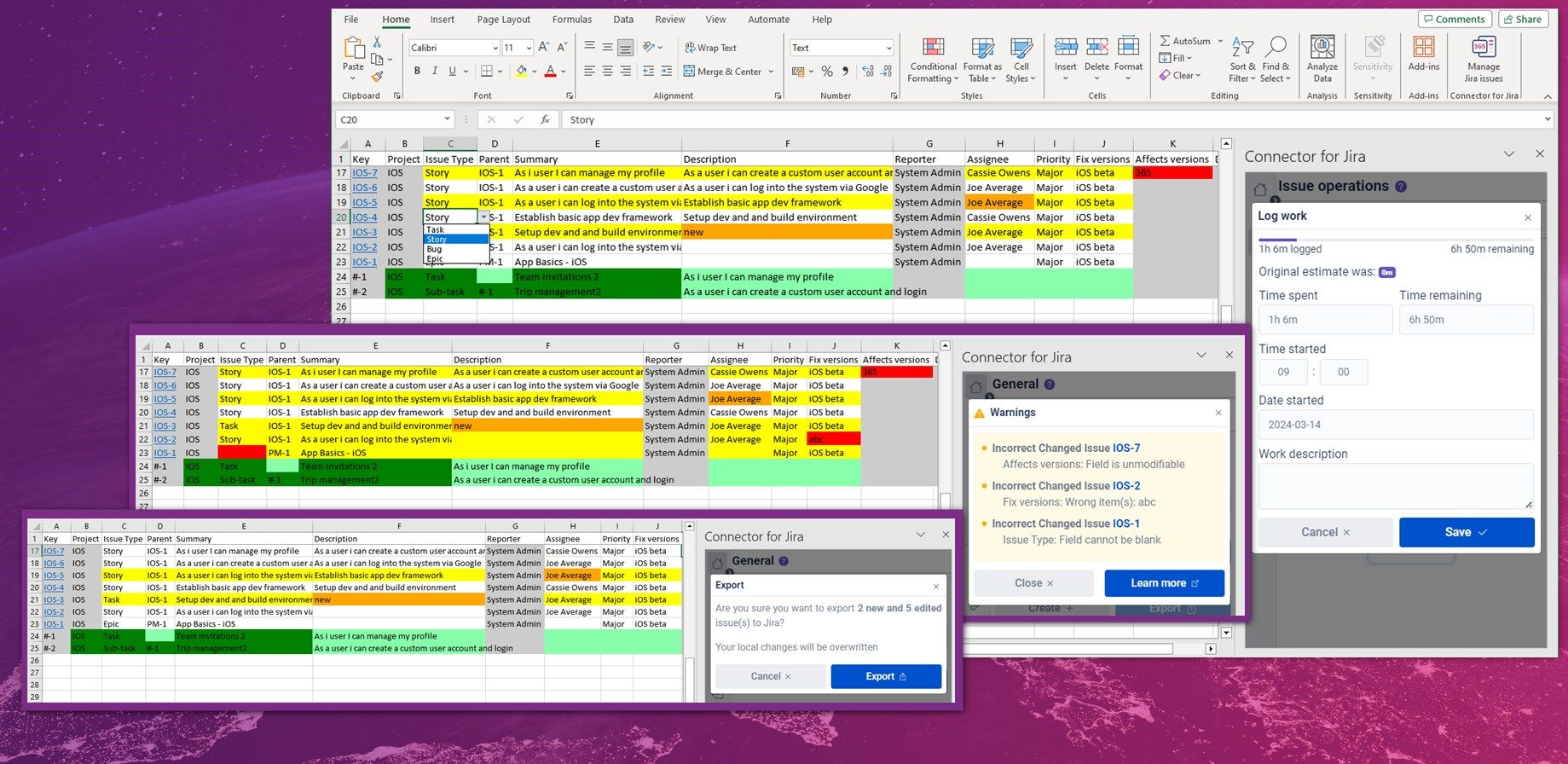Click Manage Jira issues icon
This screenshot has width=1568, height=764.
point(1484,47)
